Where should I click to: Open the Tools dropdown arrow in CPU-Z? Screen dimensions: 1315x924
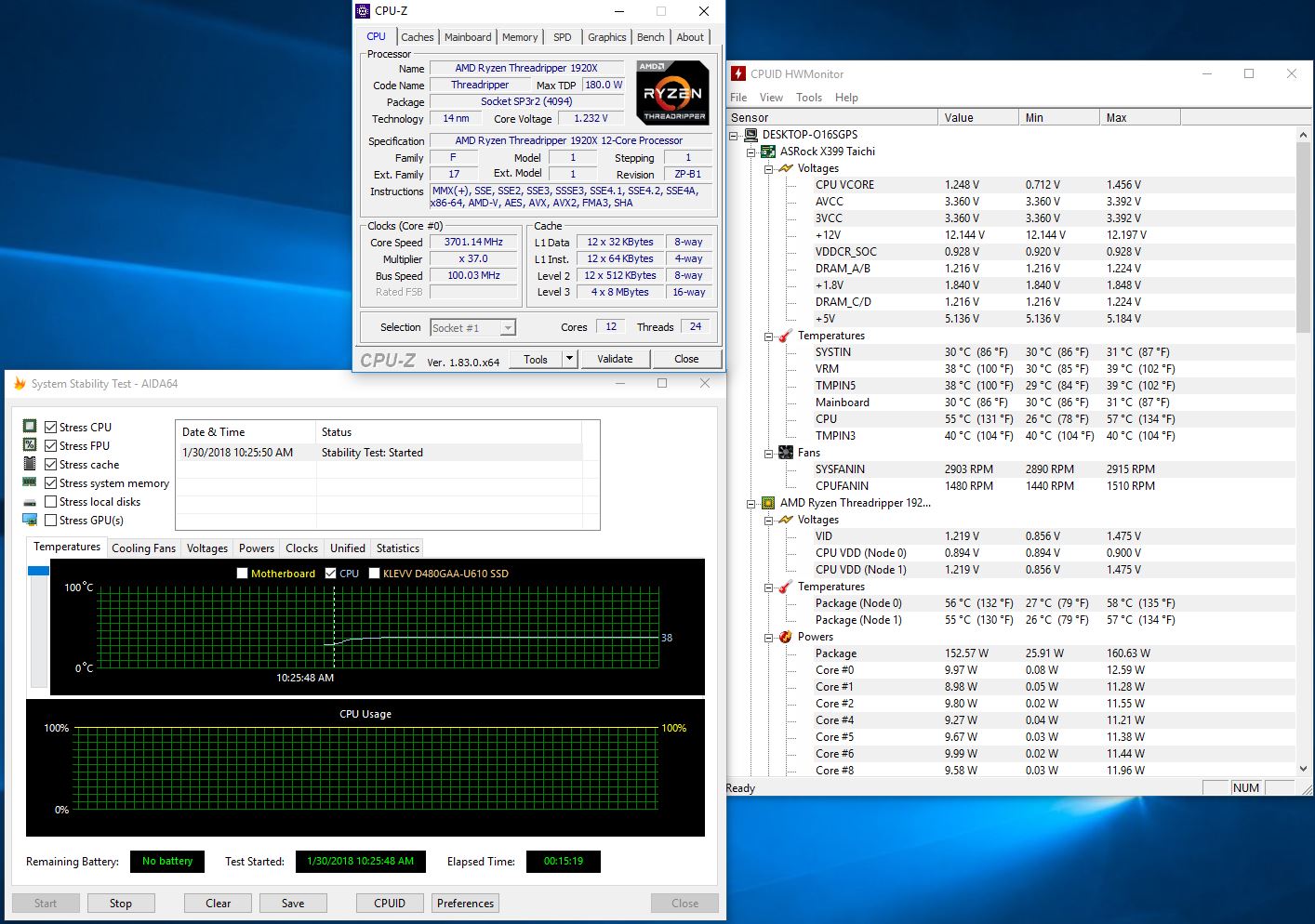(x=569, y=359)
